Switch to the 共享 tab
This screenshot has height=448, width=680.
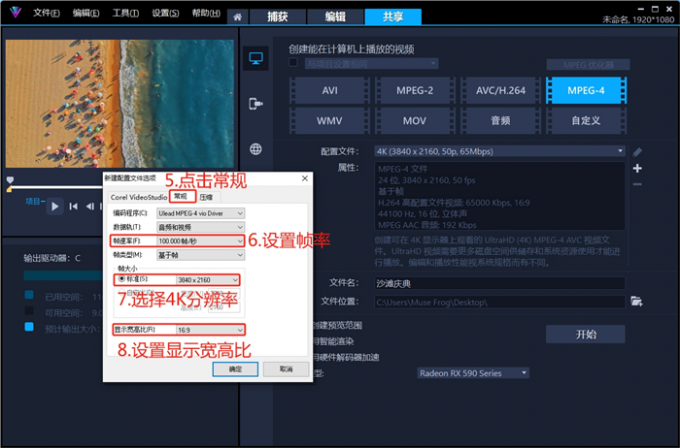click(x=393, y=17)
